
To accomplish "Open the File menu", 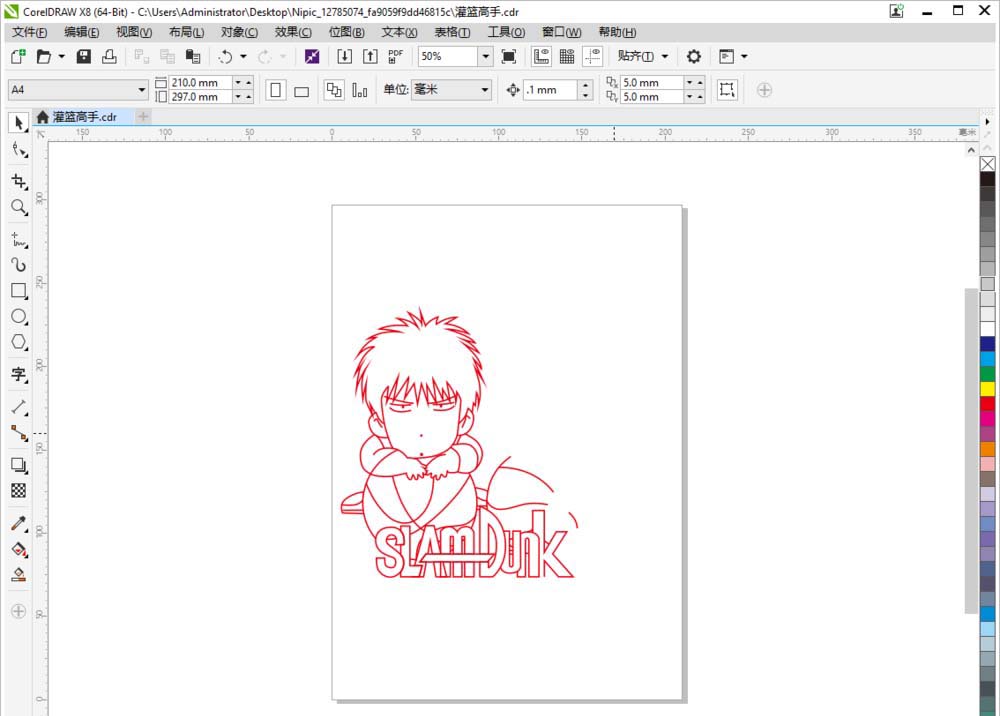I will click(29, 33).
